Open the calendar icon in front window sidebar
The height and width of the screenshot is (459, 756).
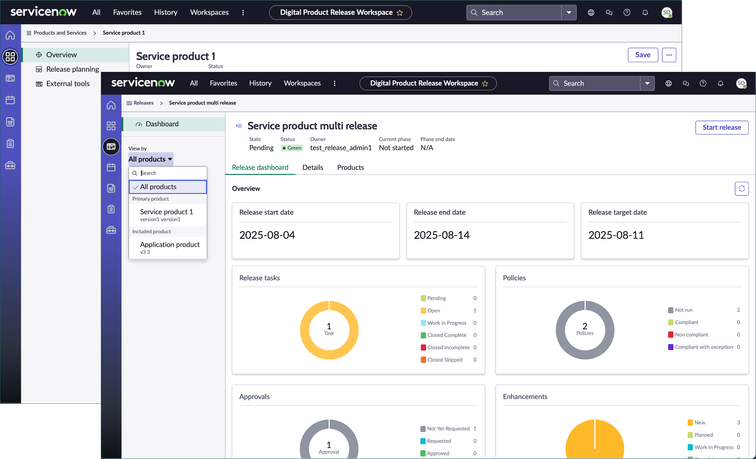111,167
